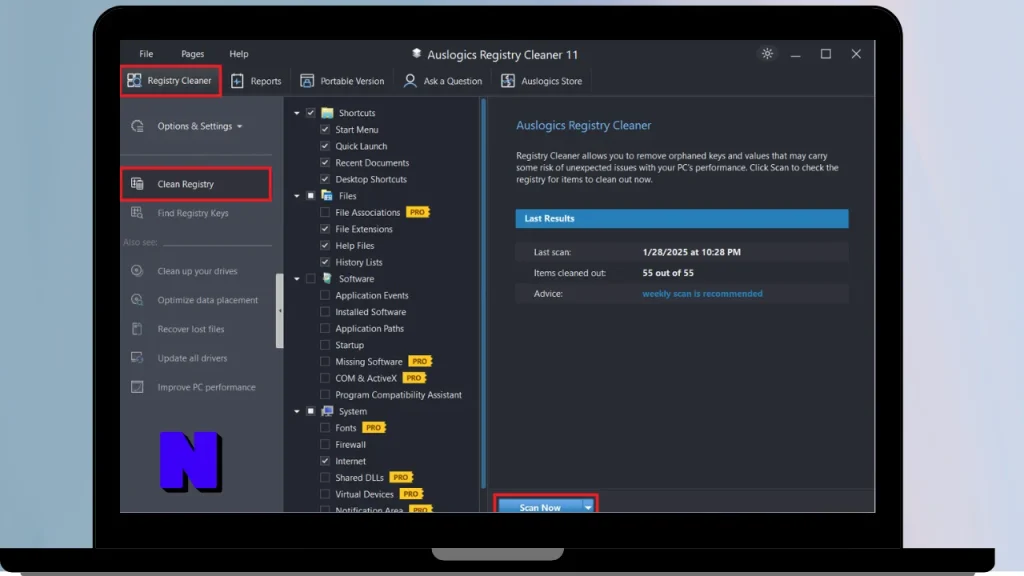The width and height of the screenshot is (1024, 576).
Task: Click the Last Results header bar
Action: (682, 218)
